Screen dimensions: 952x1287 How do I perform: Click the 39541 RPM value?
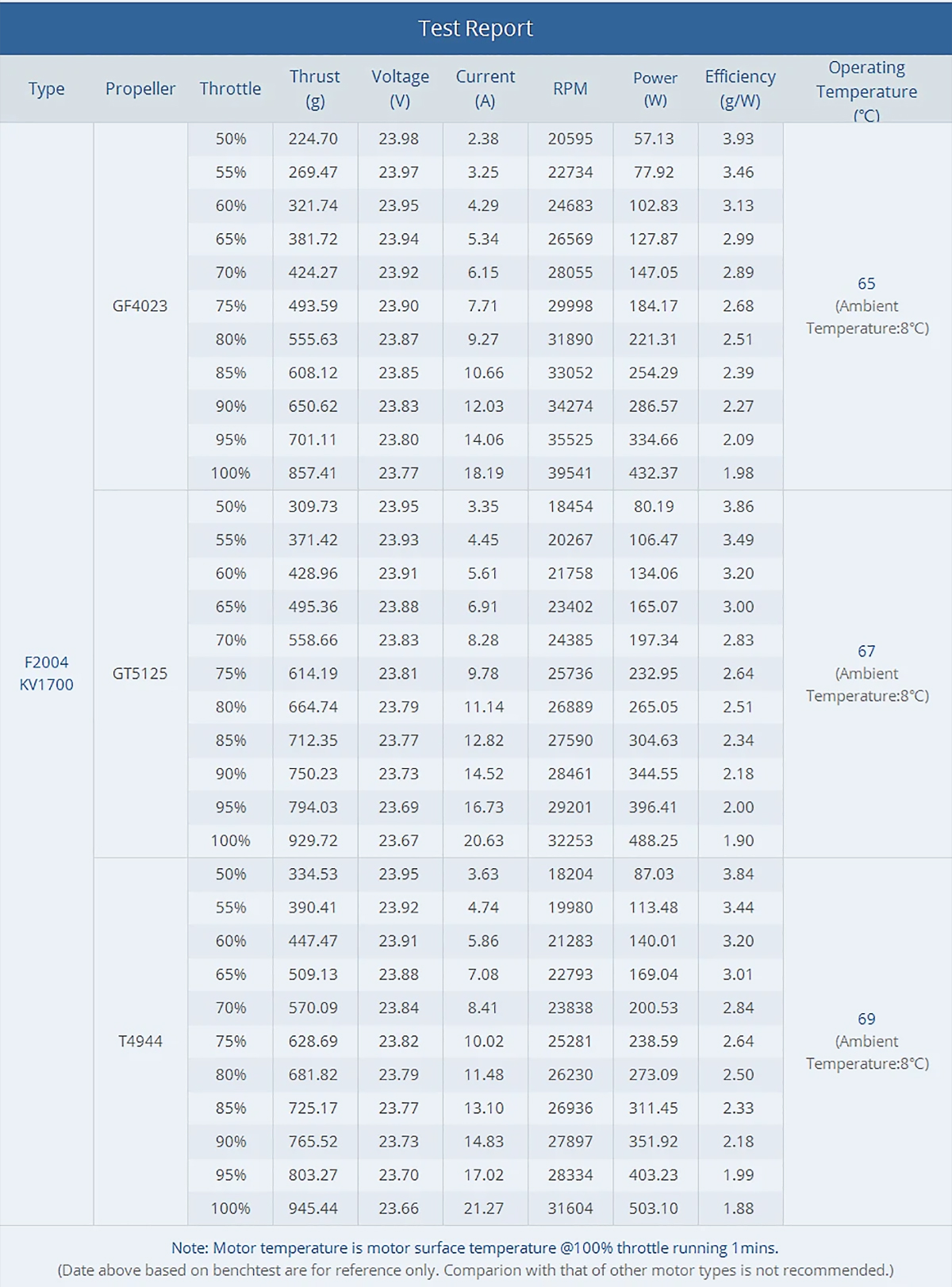570,473
